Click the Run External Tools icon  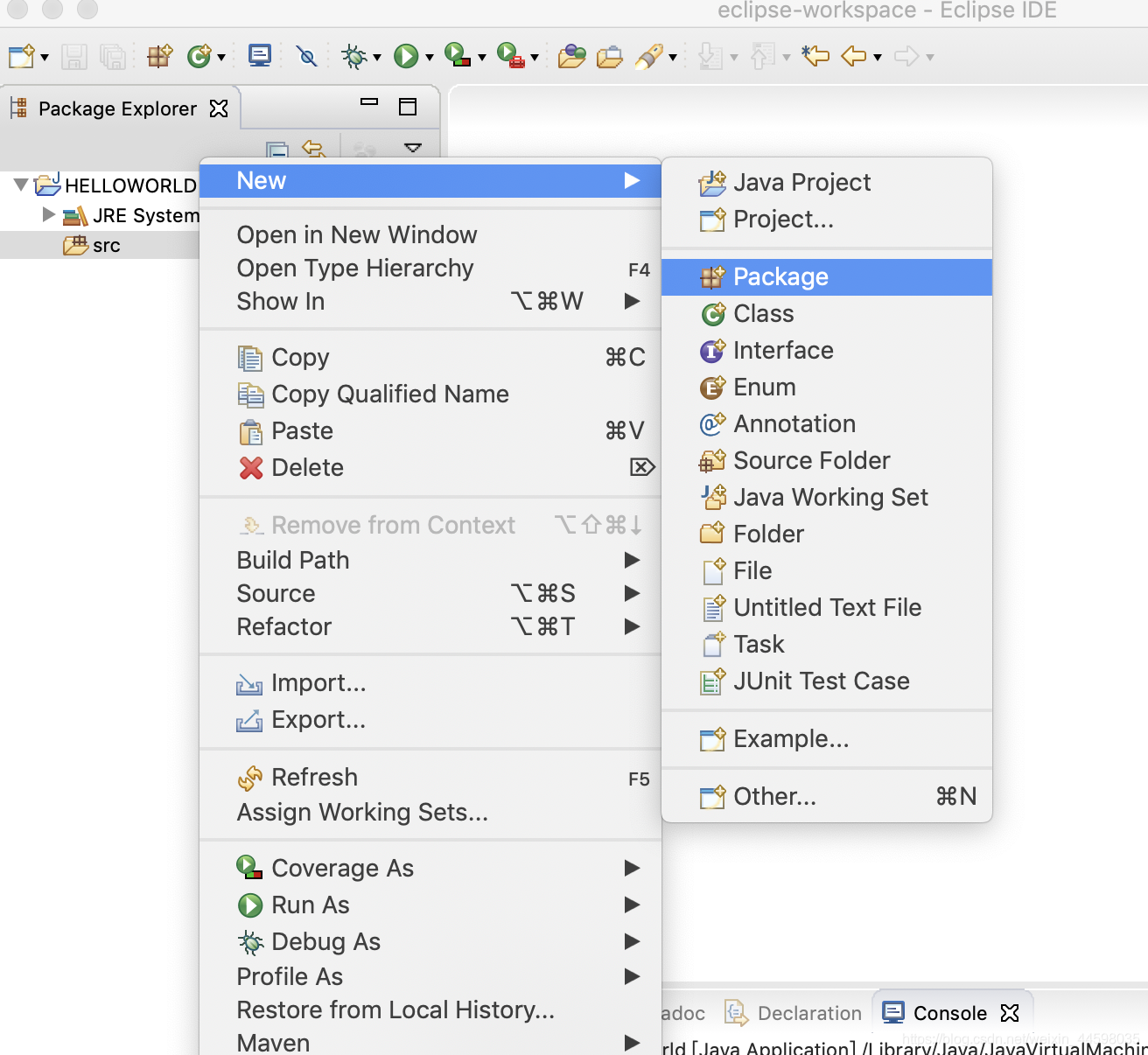tap(511, 56)
